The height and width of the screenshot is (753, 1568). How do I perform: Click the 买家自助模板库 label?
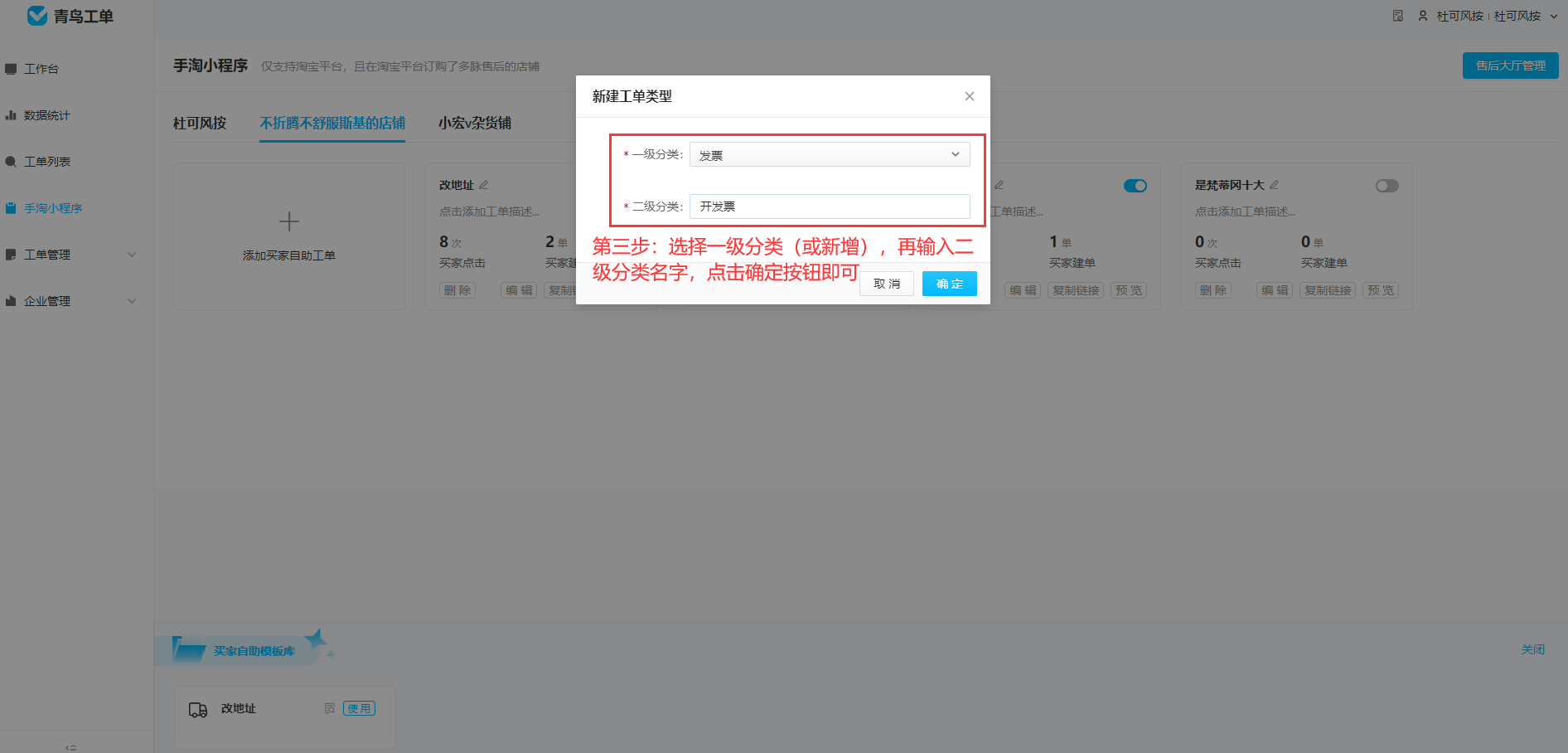tap(254, 651)
